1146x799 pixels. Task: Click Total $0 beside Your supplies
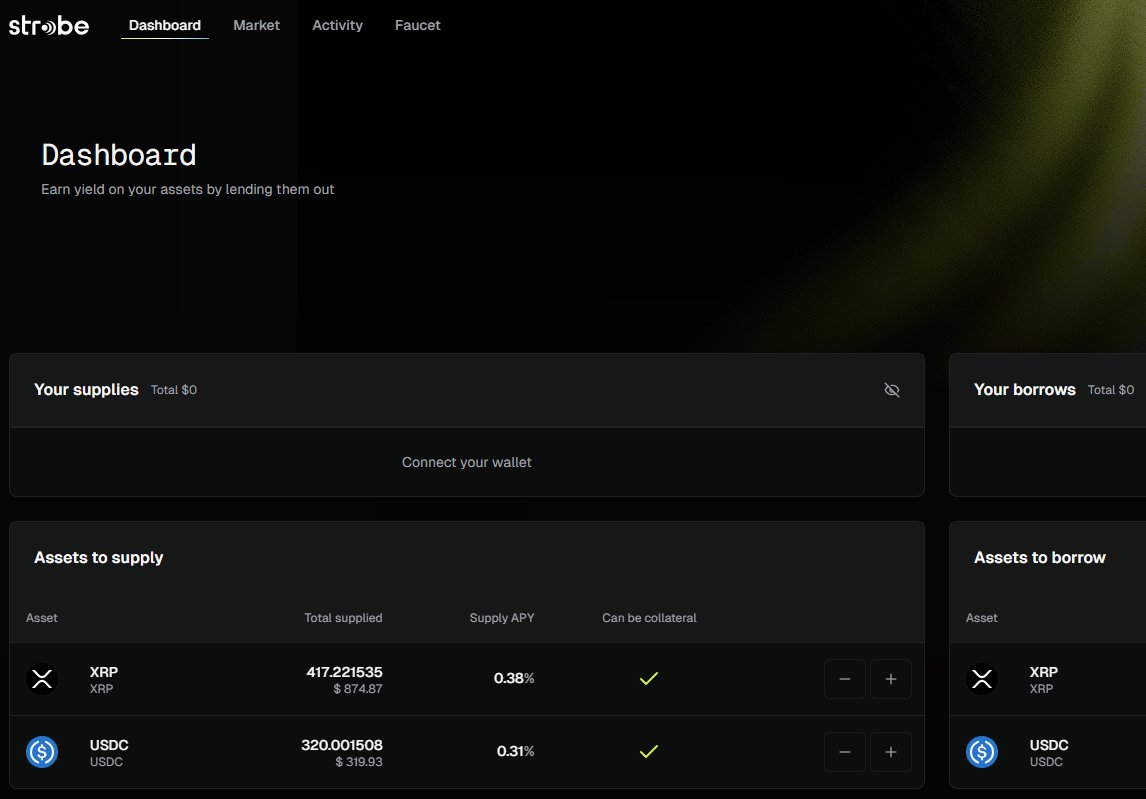click(174, 390)
